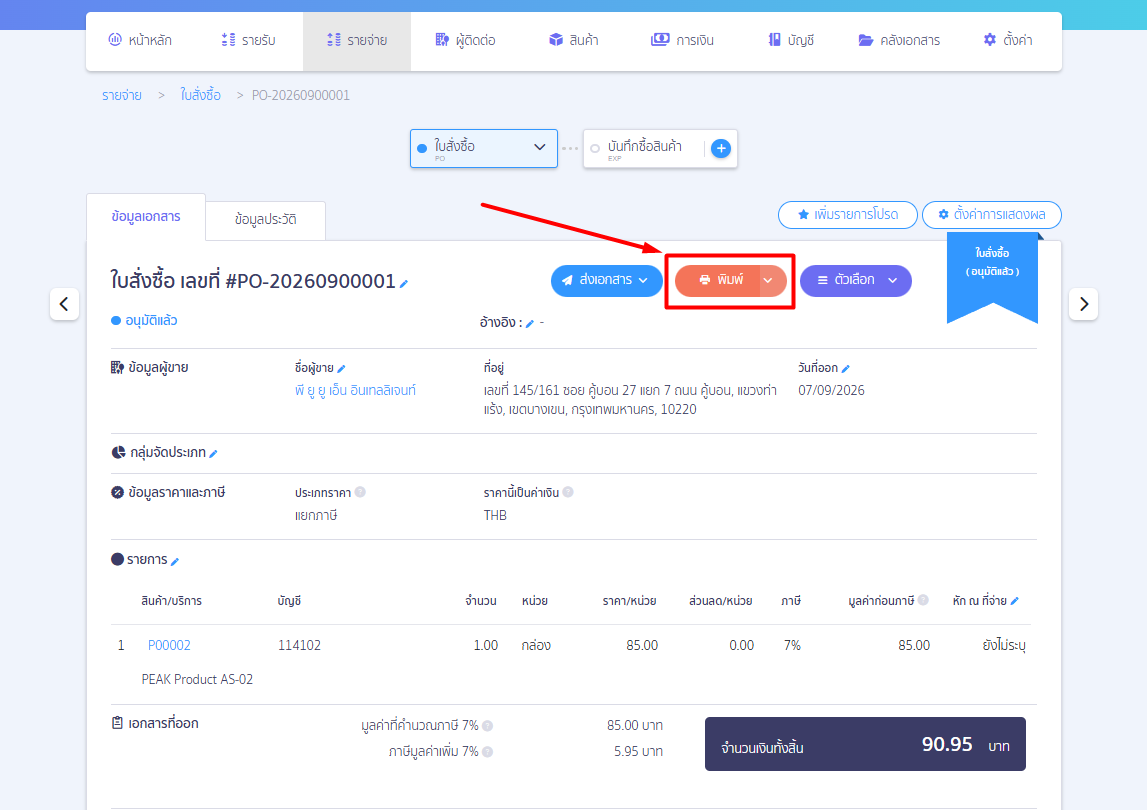Open the หน้าหลัก menu
Viewport: 1147px width, 810px height.
[x=140, y=40]
